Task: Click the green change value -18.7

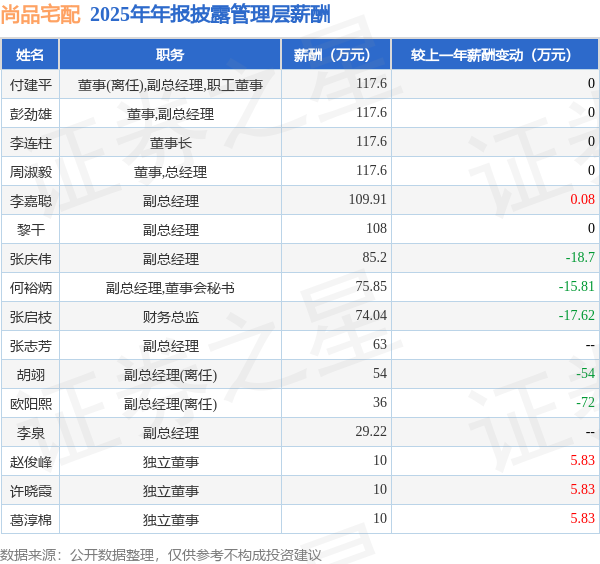Action: click(x=580, y=257)
